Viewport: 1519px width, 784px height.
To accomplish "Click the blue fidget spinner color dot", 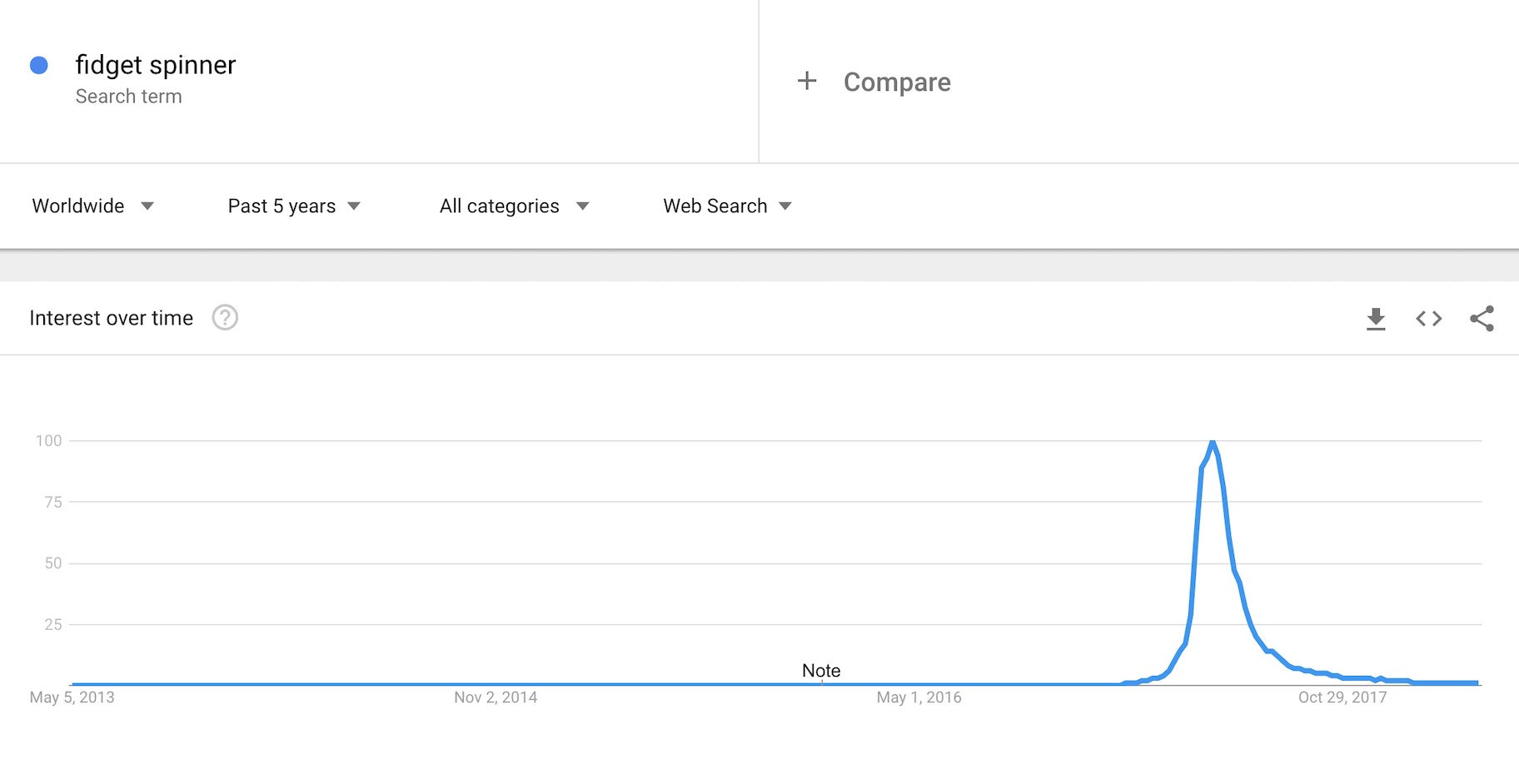I will [39, 65].
